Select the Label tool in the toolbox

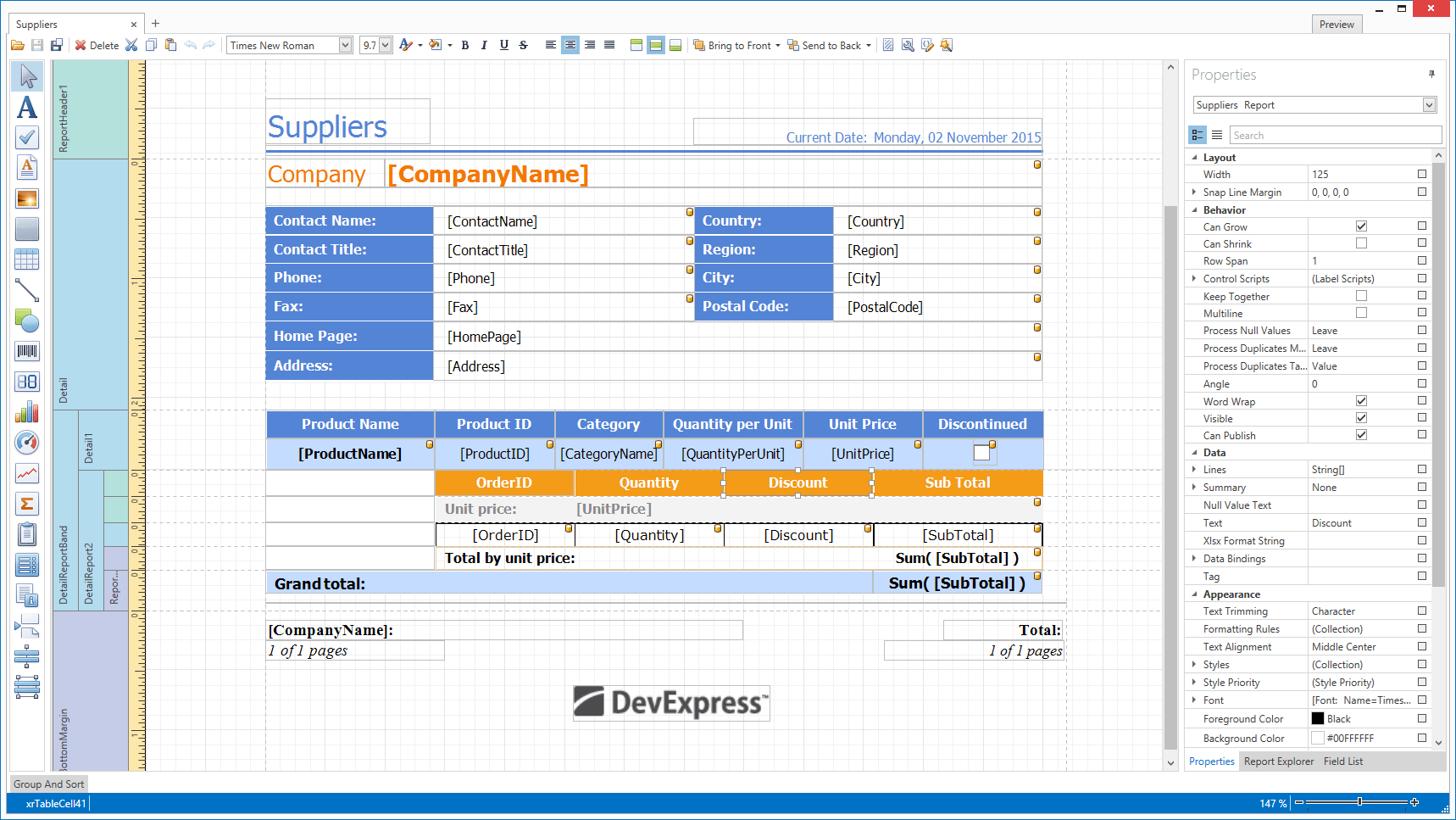click(x=27, y=107)
